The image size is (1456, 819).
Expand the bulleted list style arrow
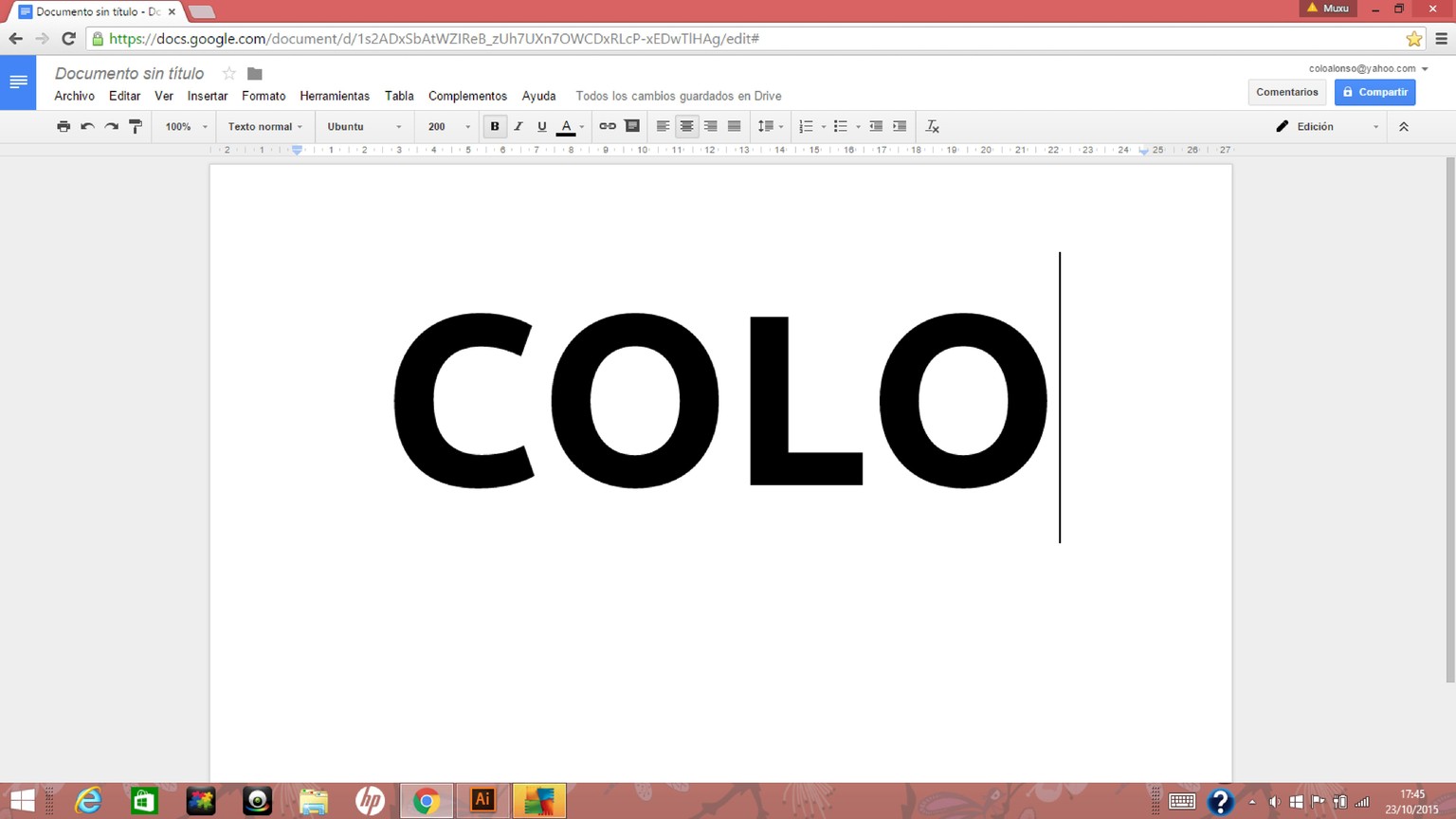(x=858, y=127)
